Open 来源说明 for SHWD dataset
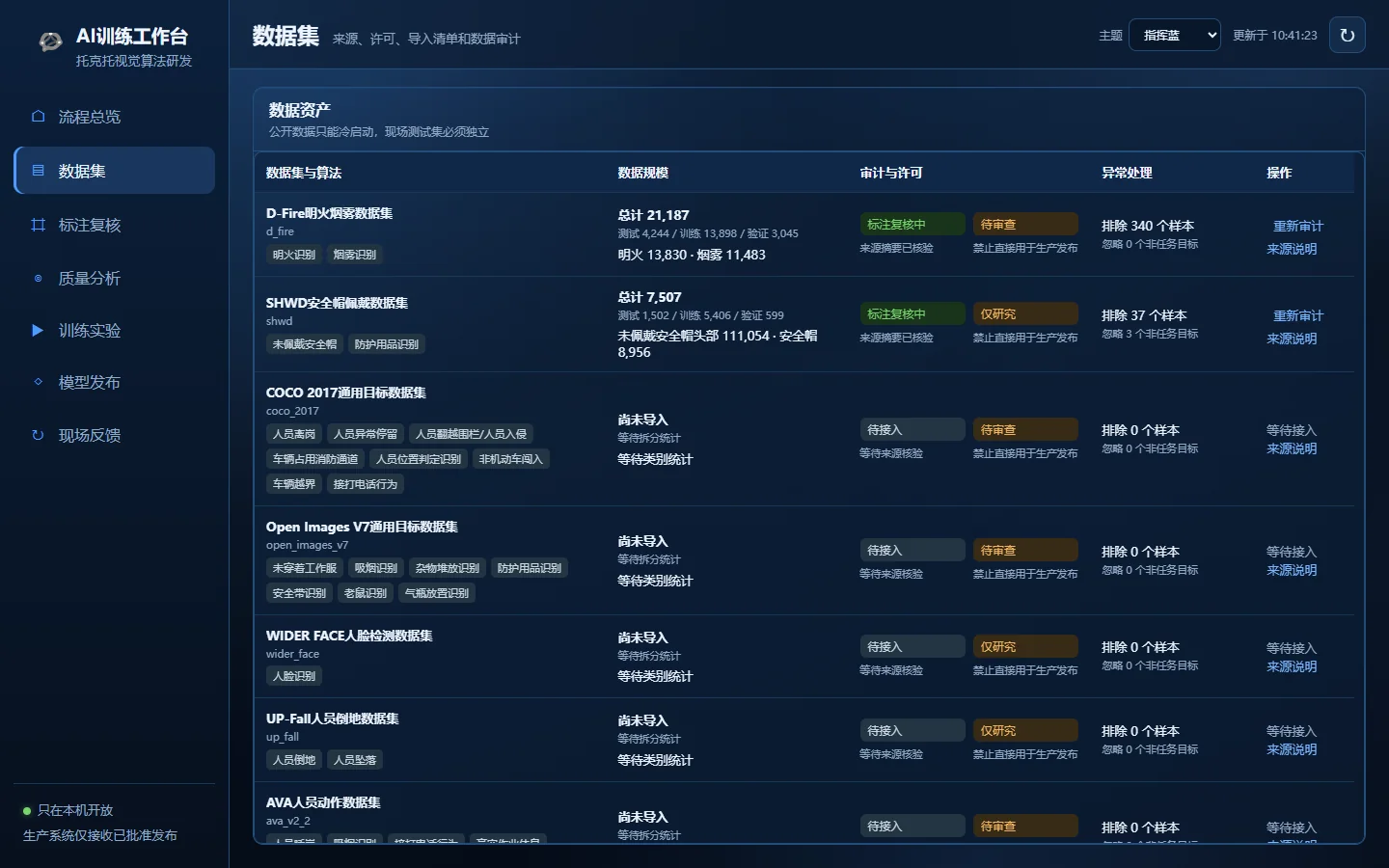This screenshot has width=1389, height=868. [x=1292, y=339]
